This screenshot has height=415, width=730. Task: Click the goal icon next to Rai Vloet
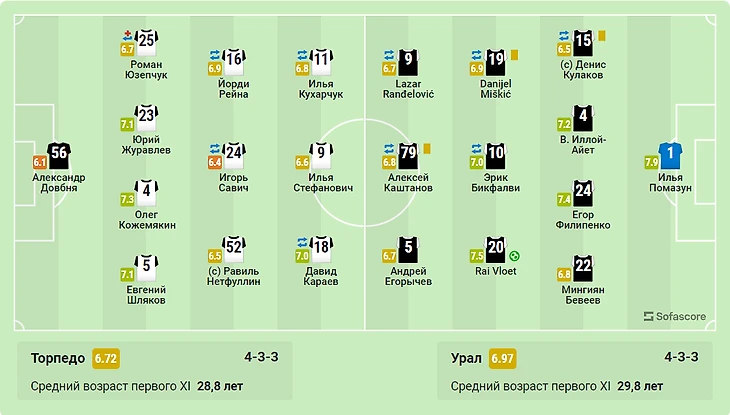click(514, 255)
